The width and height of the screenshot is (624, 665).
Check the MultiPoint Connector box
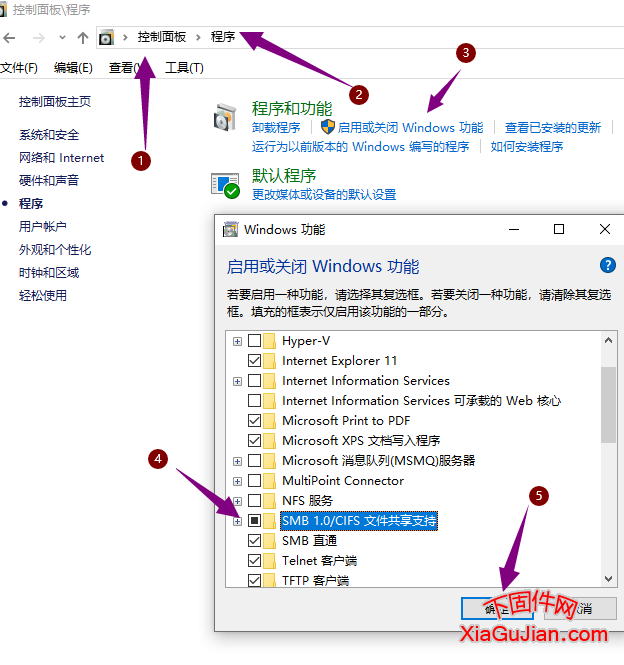click(254, 481)
